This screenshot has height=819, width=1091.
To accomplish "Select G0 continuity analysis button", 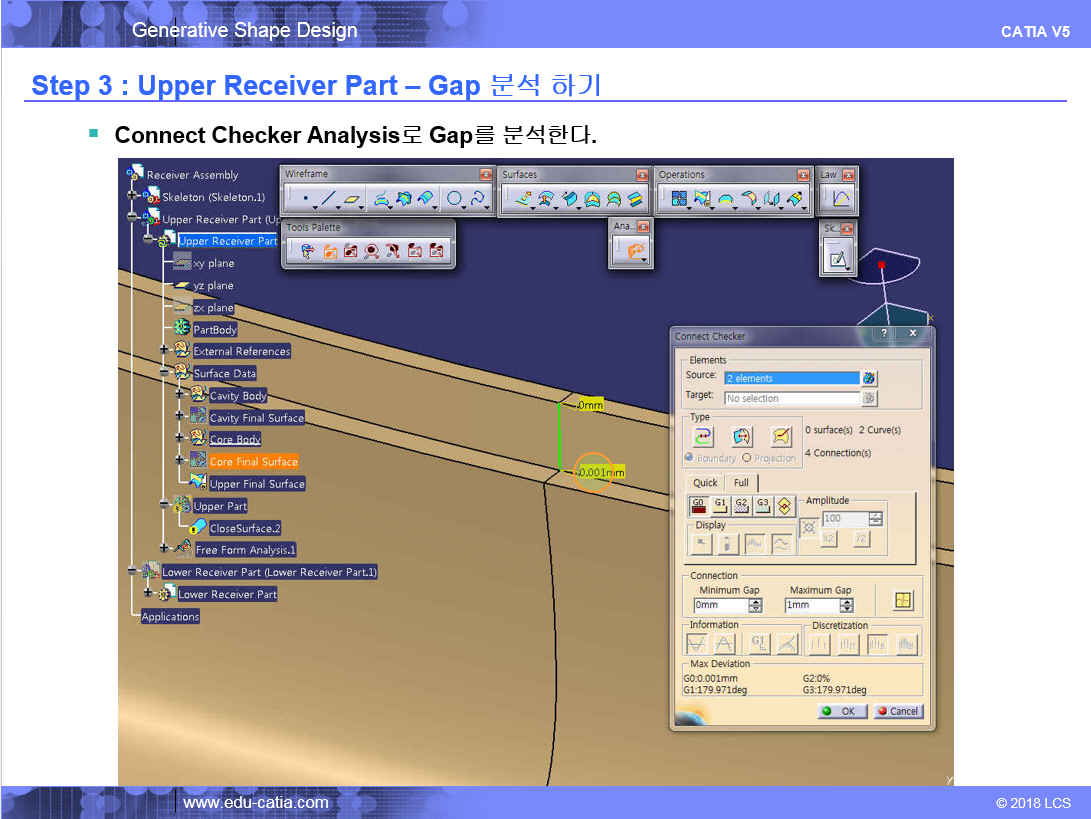I will tap(699, 505).
